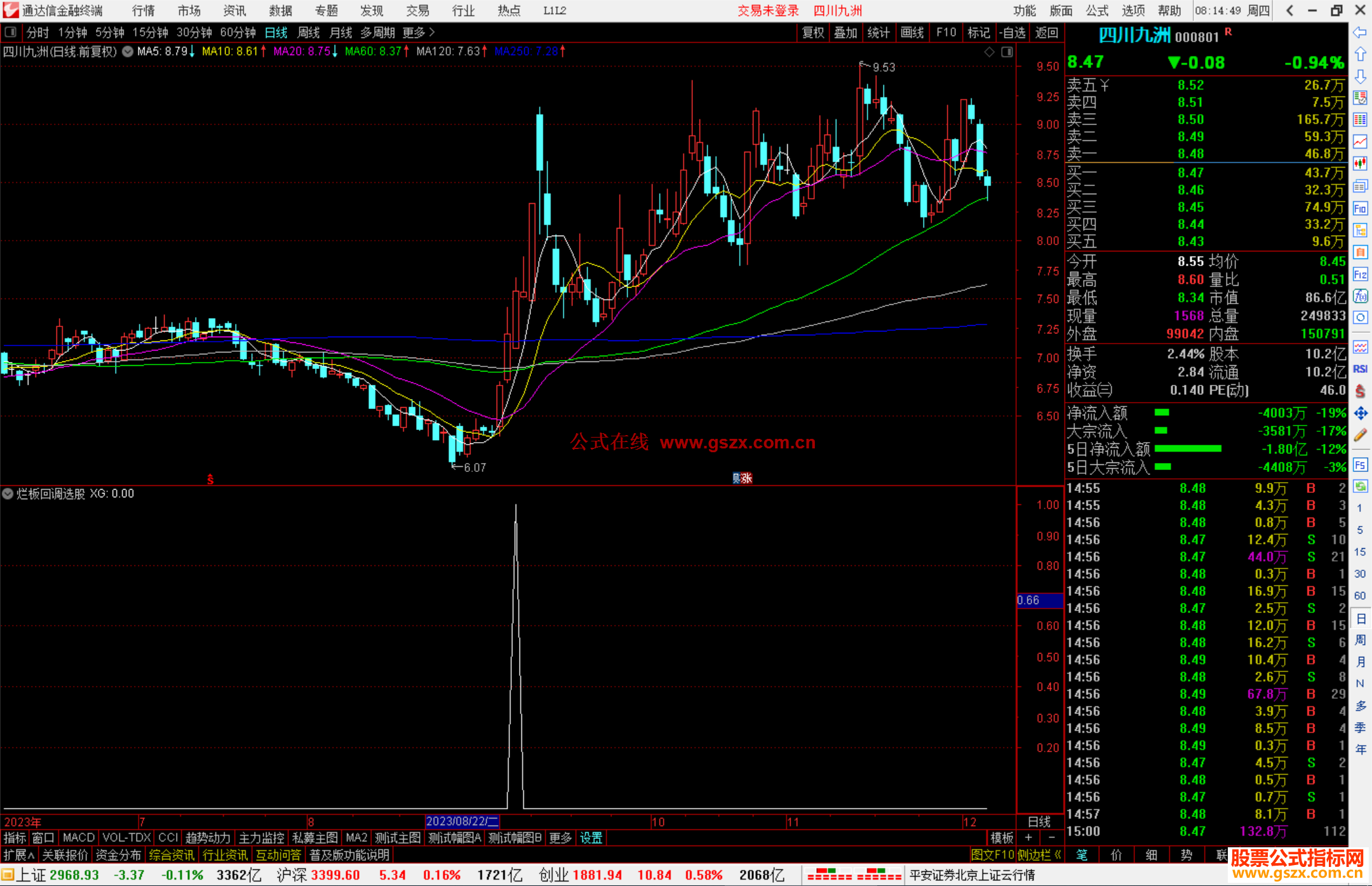Expand the MA indicator dropdown next to 四川九洲

click(128, 51)
